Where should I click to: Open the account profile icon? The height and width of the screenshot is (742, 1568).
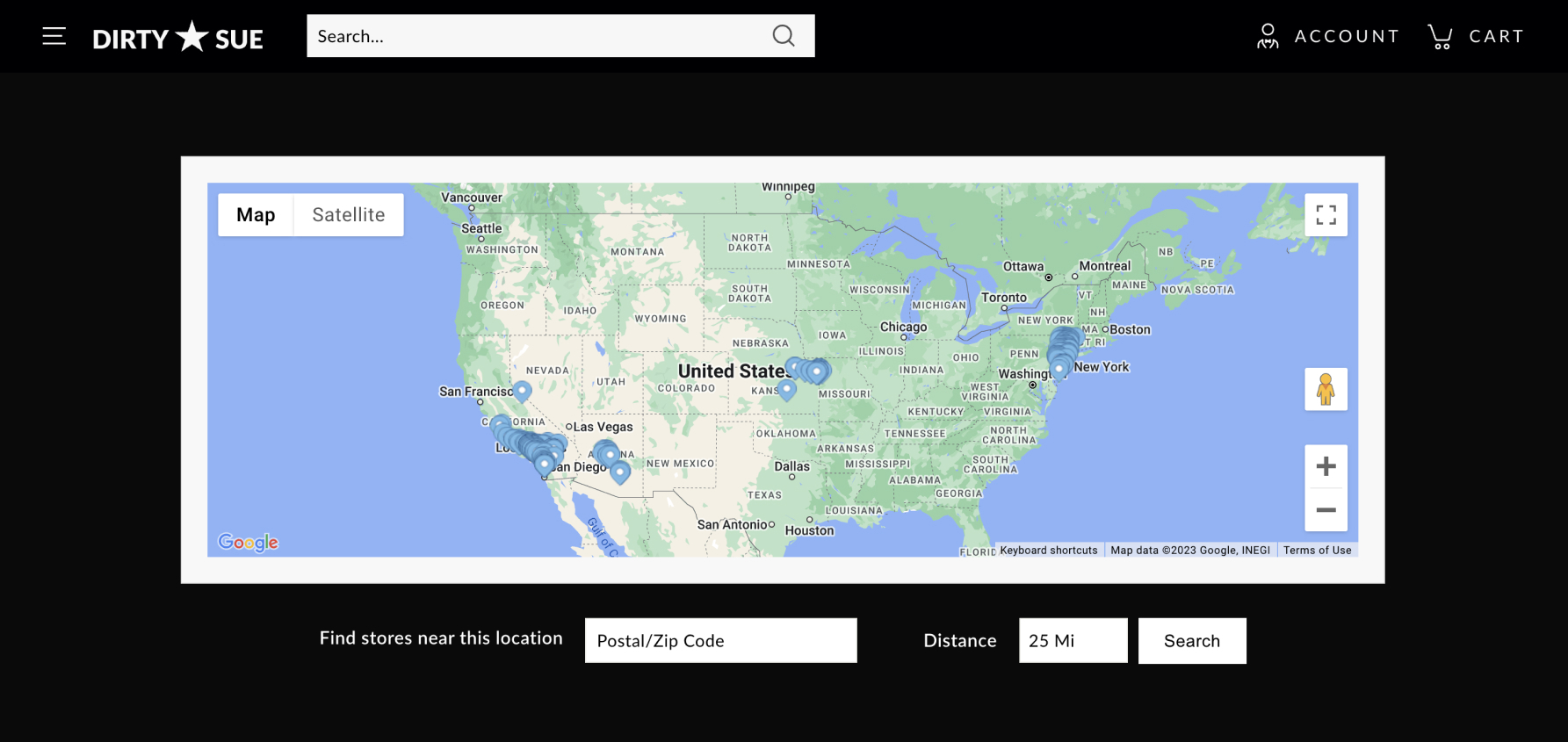pyautogui.click(x=1267, y=36)
